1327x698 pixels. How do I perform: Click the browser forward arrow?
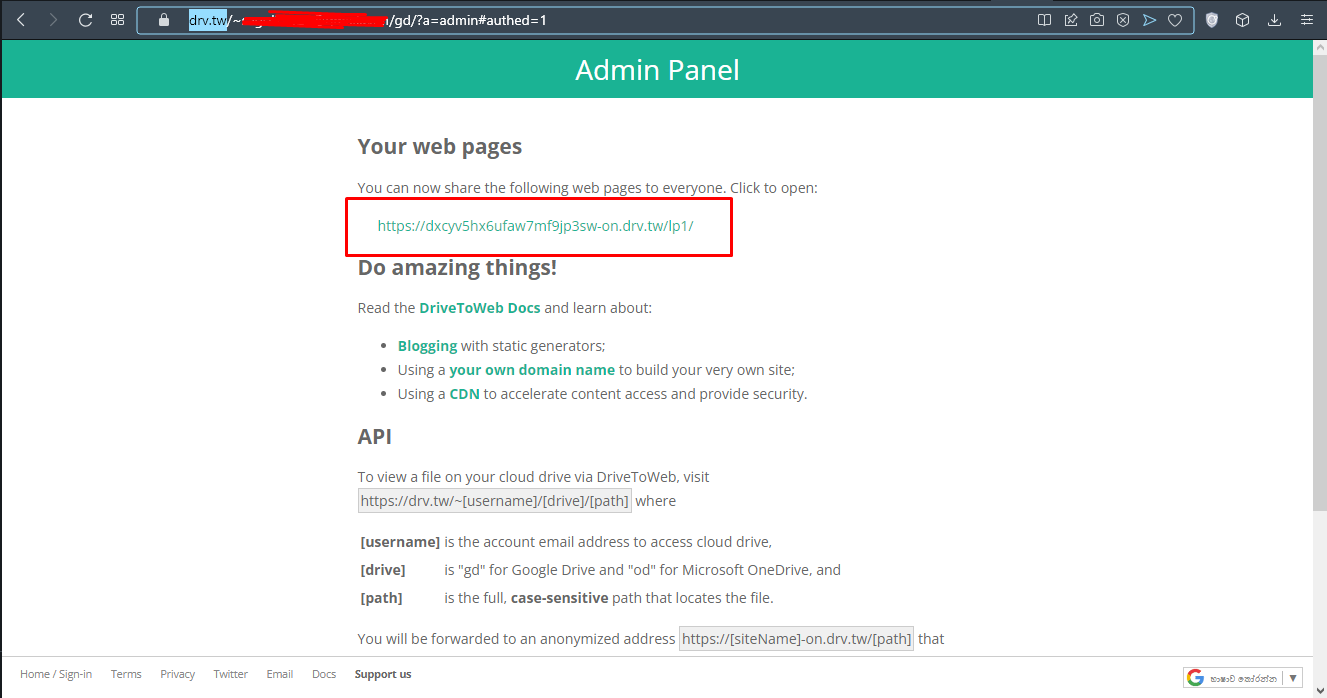pyautogui.click(x=53, y=20)
